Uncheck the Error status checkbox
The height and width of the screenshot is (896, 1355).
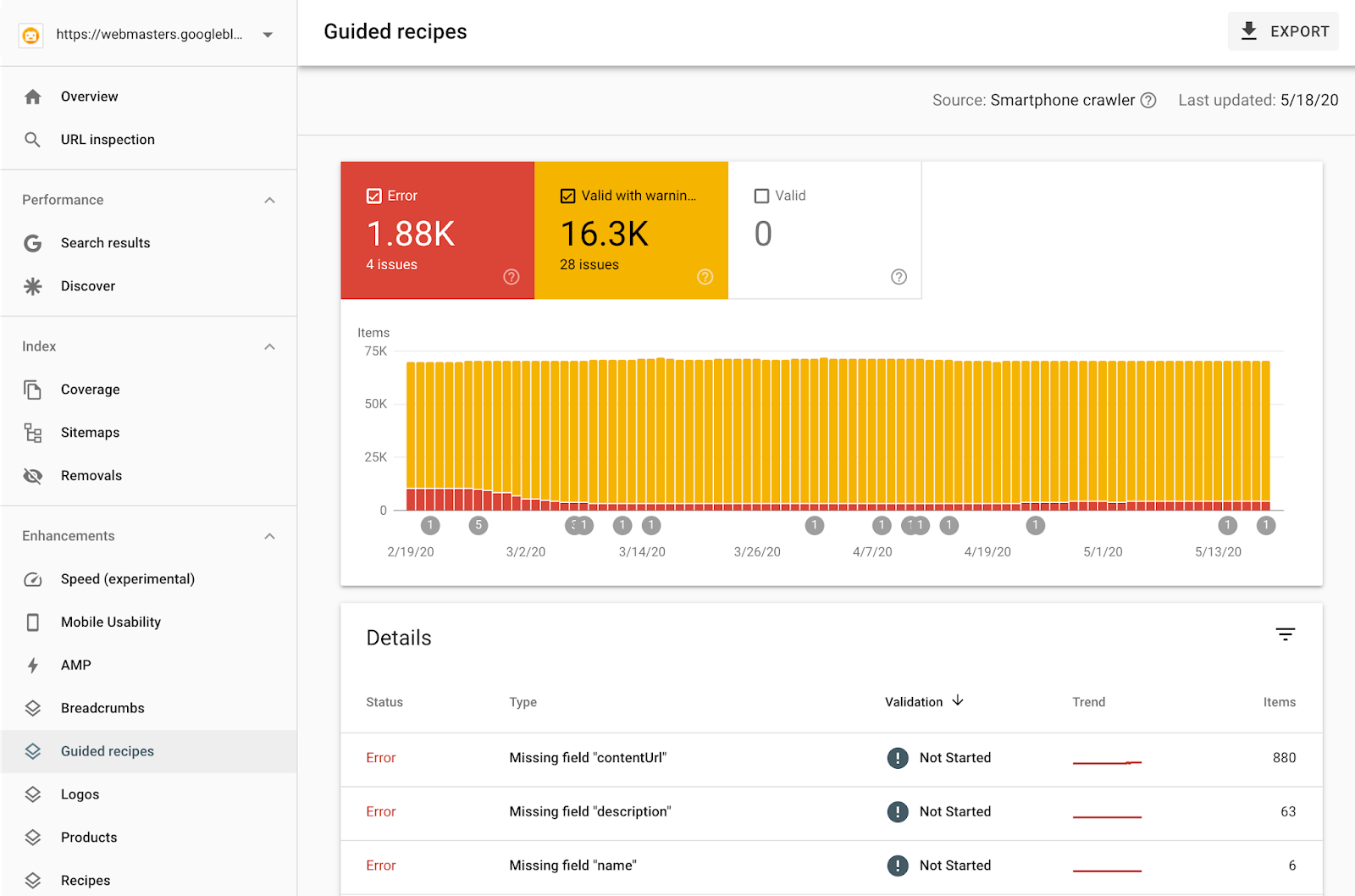375,195
